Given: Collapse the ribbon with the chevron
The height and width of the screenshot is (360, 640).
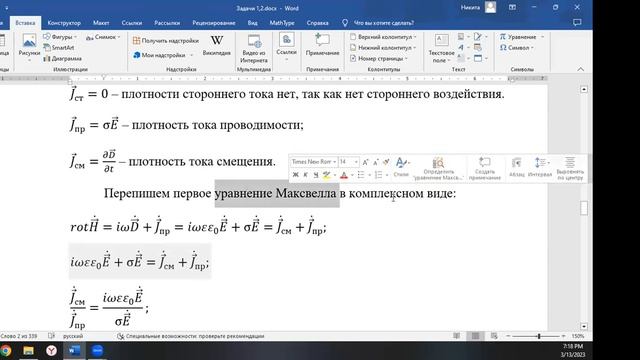Looking at the screenshot, I should point(580,69).
